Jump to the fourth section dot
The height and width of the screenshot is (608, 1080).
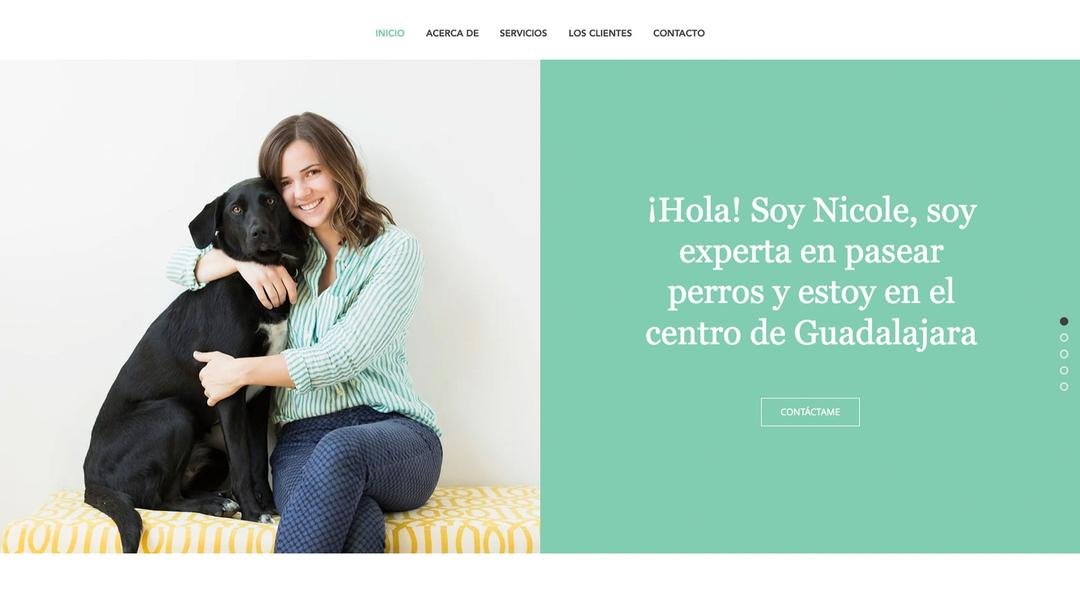coord(1063,370)
